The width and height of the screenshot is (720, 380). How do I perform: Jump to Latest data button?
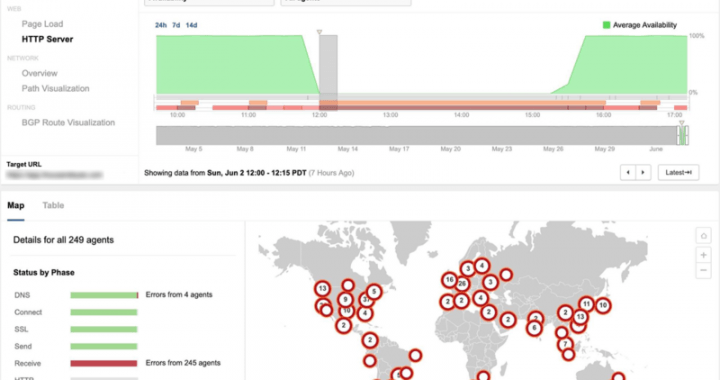pyautogui.click(x=678, y=173)
